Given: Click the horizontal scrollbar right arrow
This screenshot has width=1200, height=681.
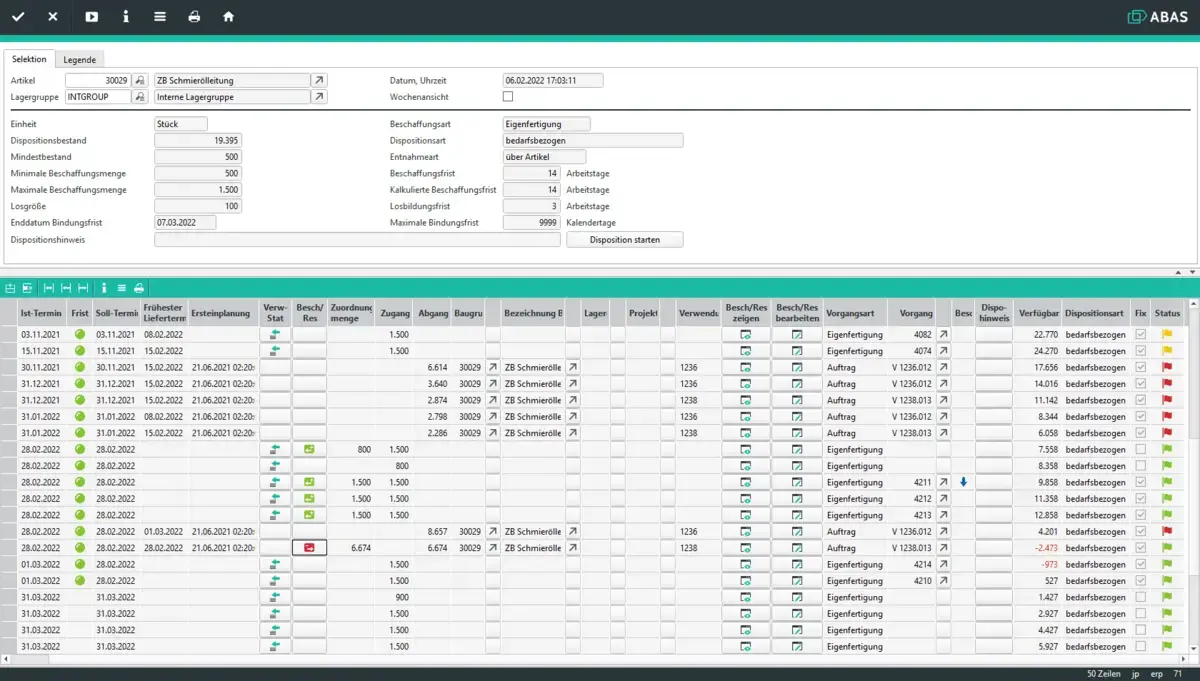Looking at the screenshot, I should [1184, 659].
